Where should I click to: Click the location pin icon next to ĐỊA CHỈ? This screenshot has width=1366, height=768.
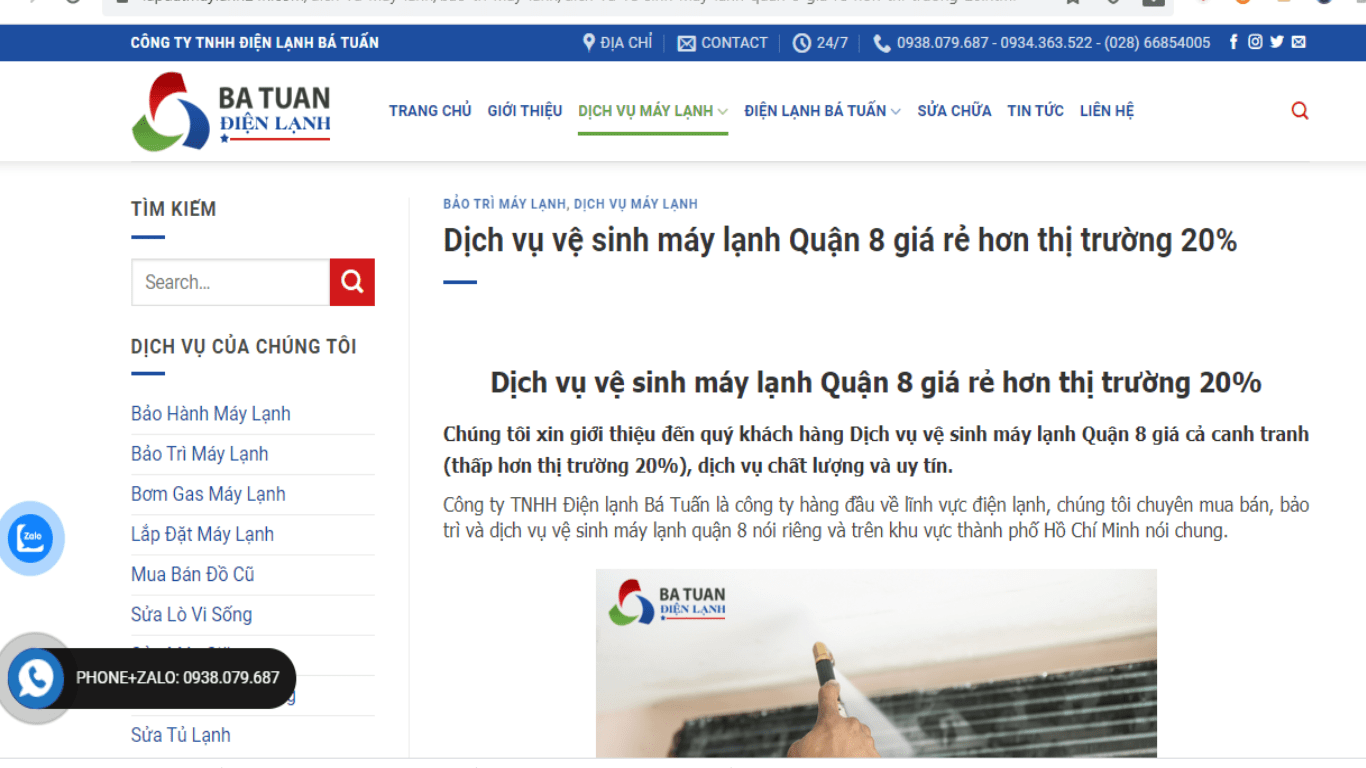pos(589,42)
